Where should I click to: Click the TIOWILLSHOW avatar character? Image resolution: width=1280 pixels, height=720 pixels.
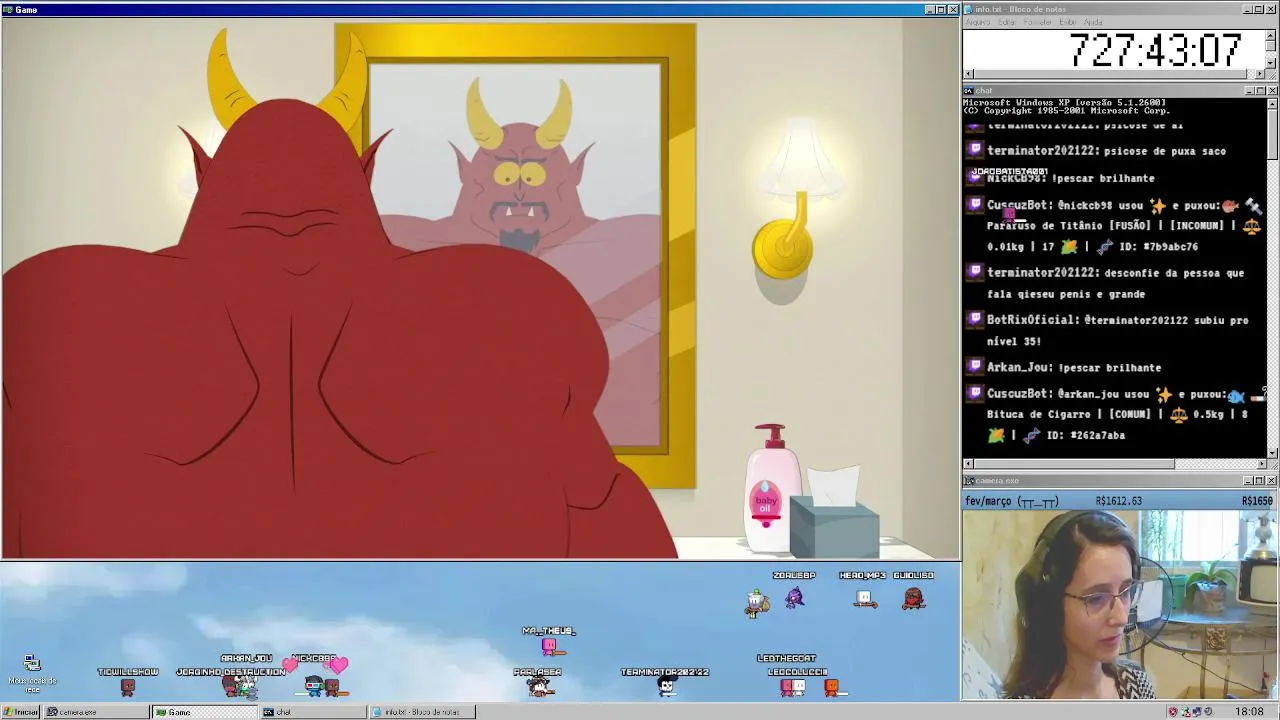[127, 687]
